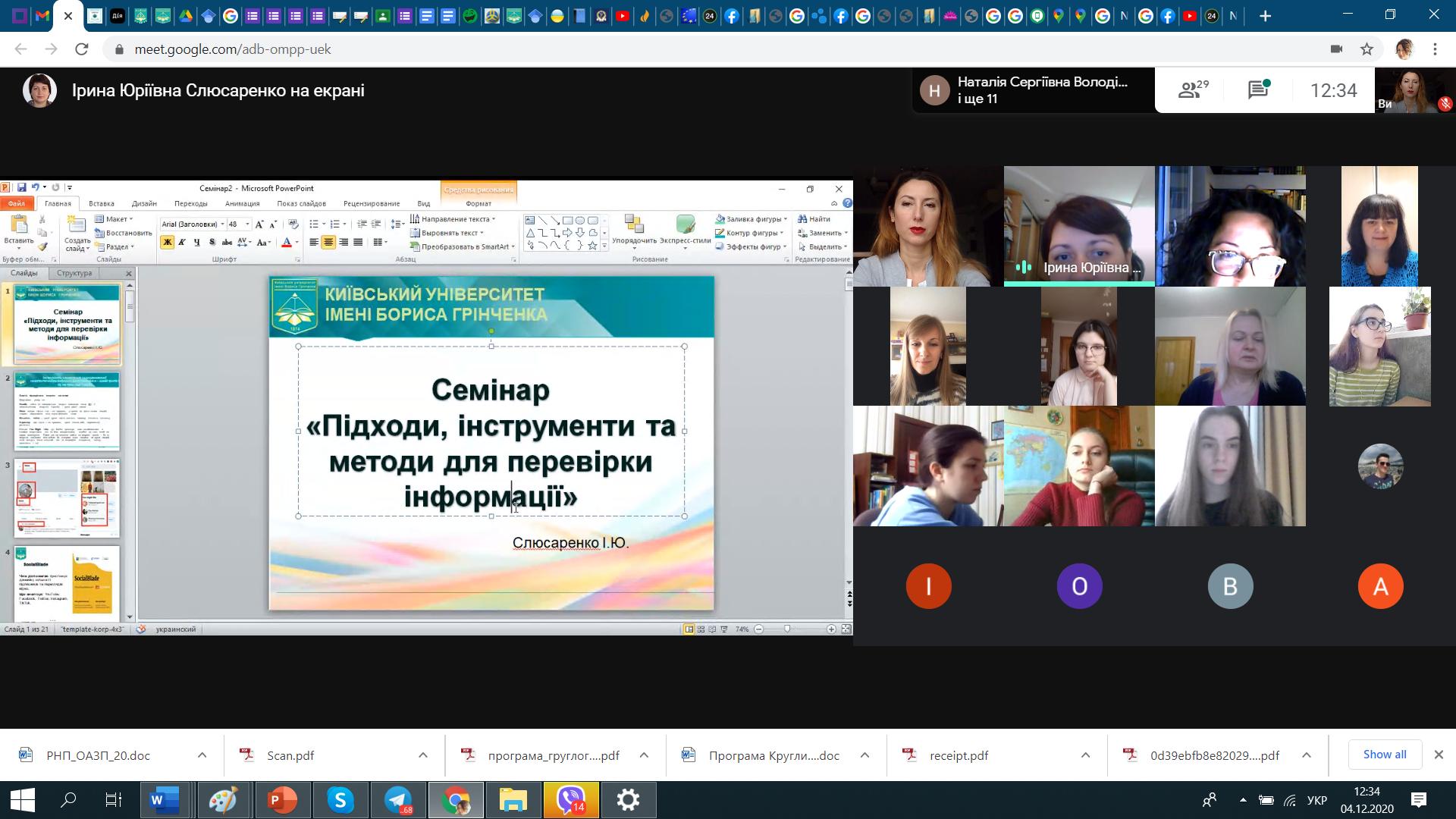Reload the Google Meet page
This screenshot has width=1456, height=819.
tap(82, 49)
